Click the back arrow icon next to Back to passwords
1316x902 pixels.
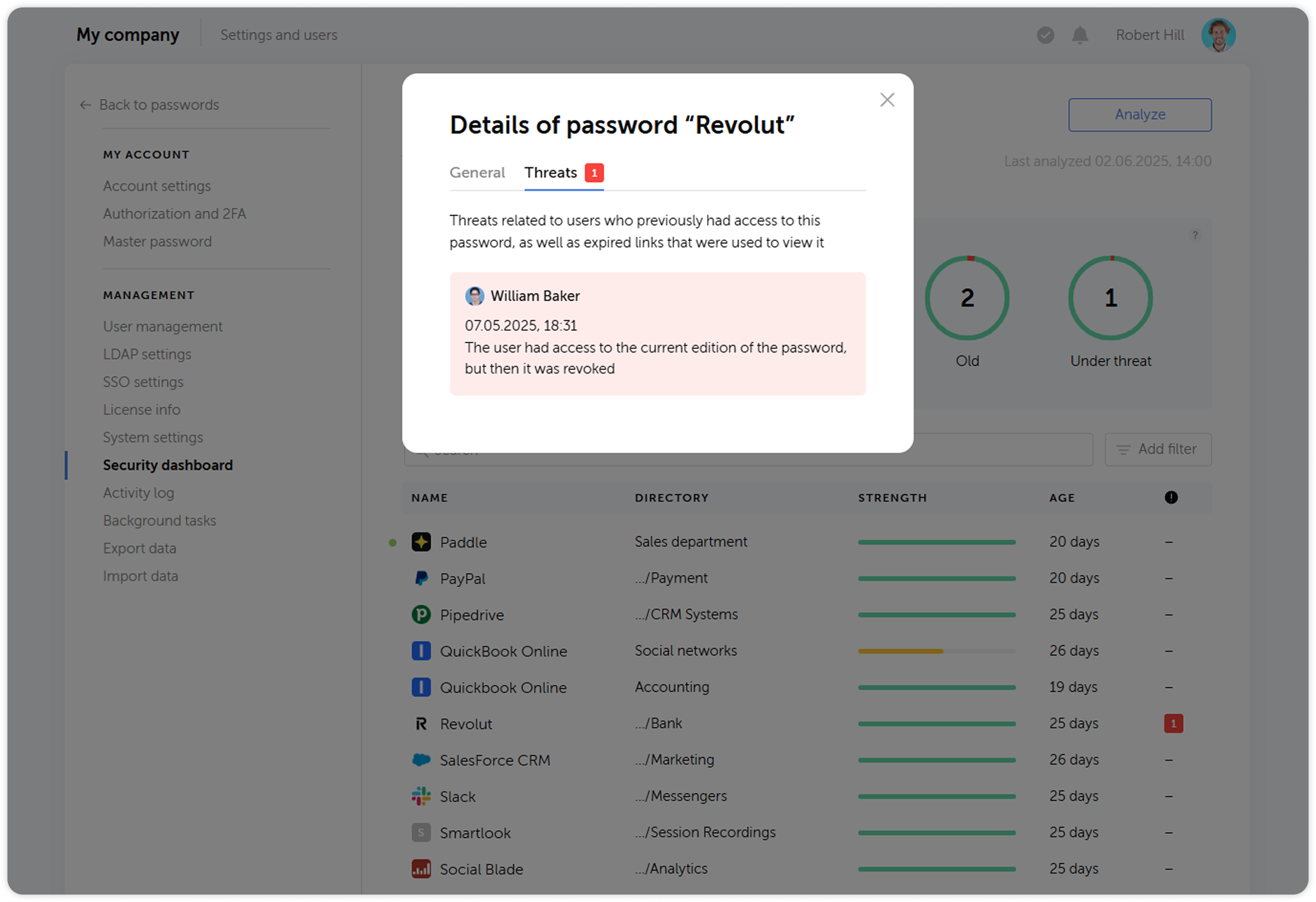pyautogui.click(x=86, y=105)
